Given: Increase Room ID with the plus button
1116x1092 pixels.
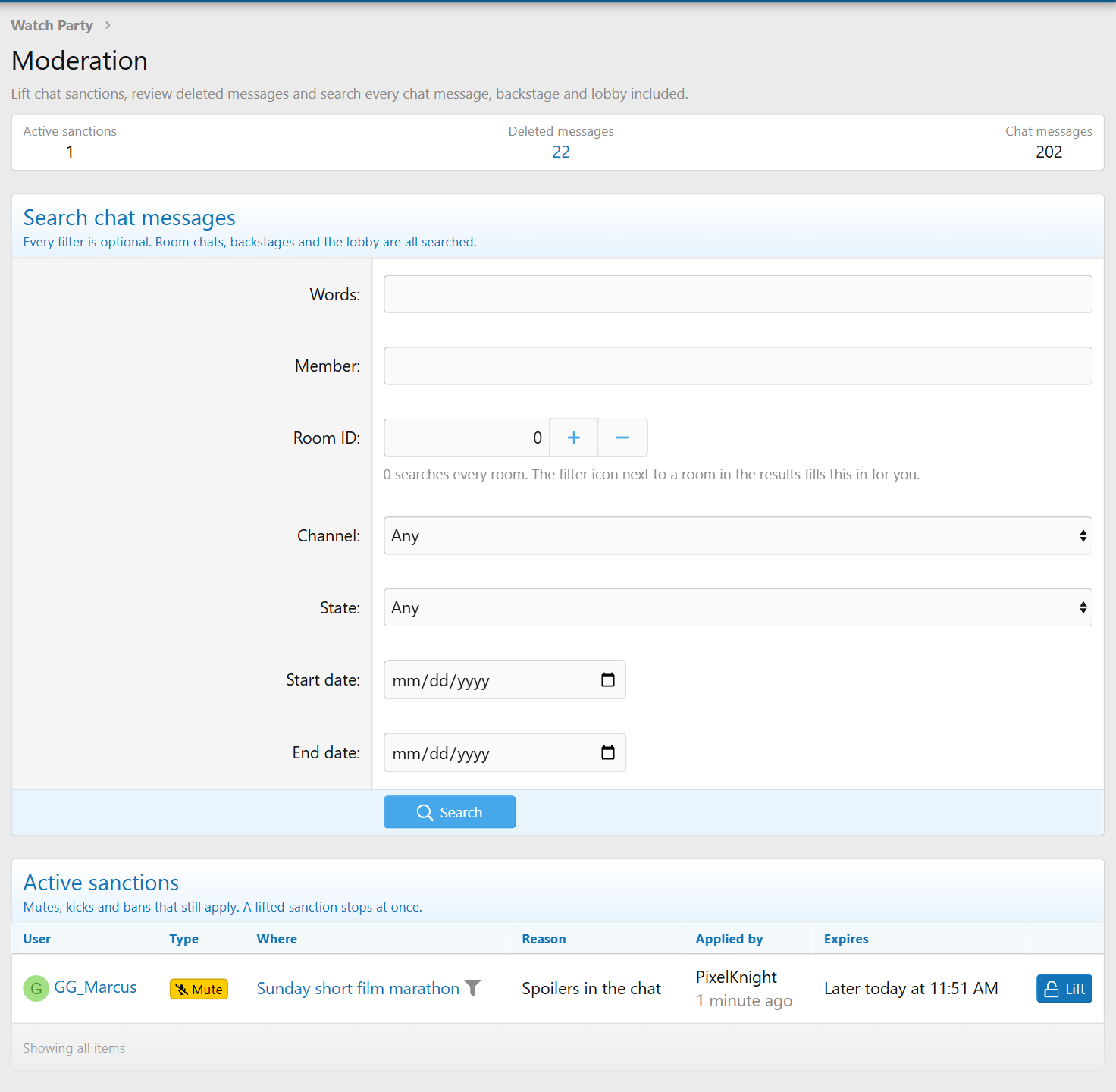Looking at the screenshot, I should [x=574, y=438].
